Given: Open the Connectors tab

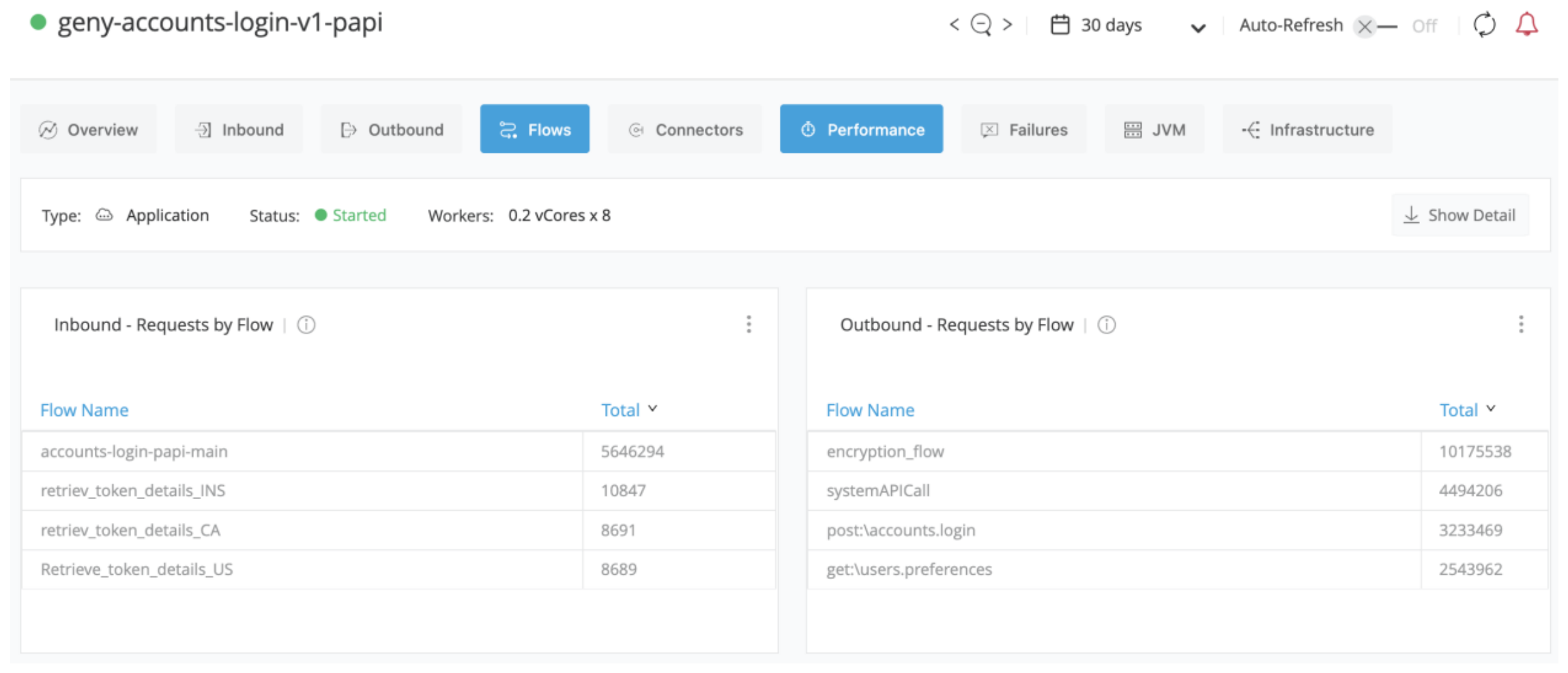Looking at the screenshot, I should point(685,129).
